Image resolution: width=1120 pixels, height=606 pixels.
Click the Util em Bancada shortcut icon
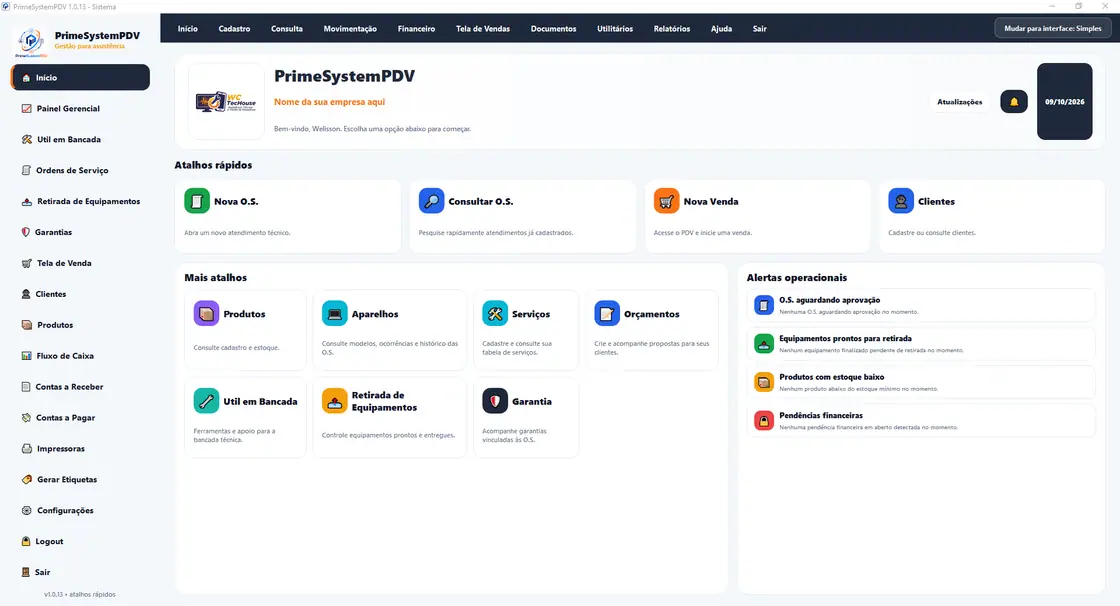point(206,401)
